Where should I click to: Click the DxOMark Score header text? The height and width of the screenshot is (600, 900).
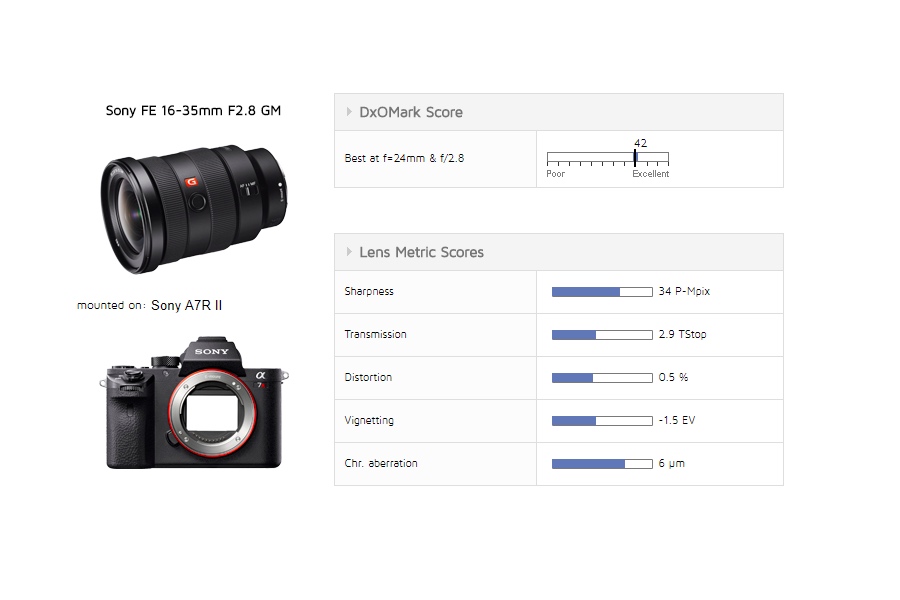click(411, 112)
